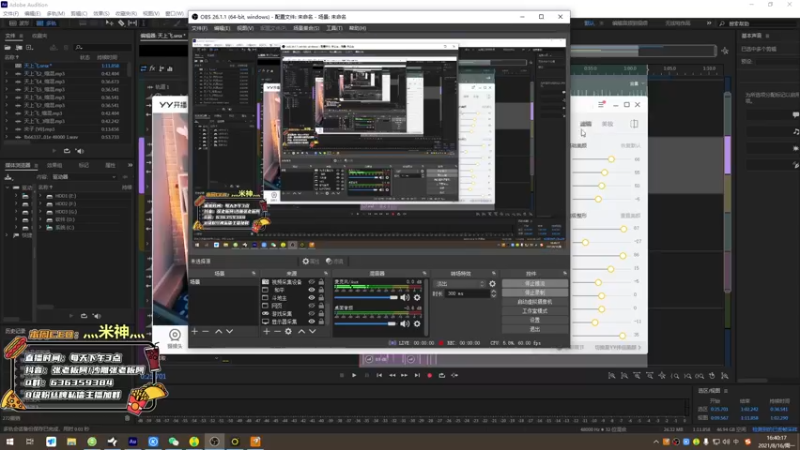Click search field in Audition Files panel

point(102,47)
